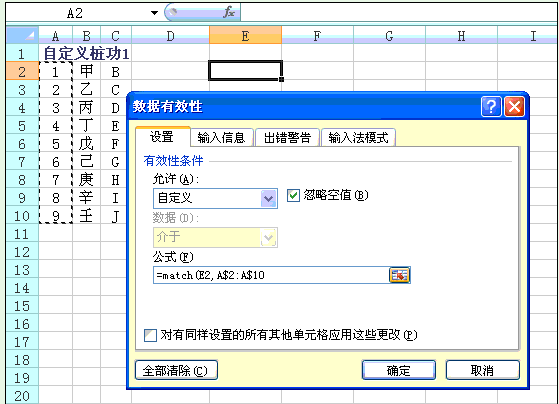Open the 允许 dropdown showing 自定义
Screen dimensions: 559x404
tap(268, 198)
